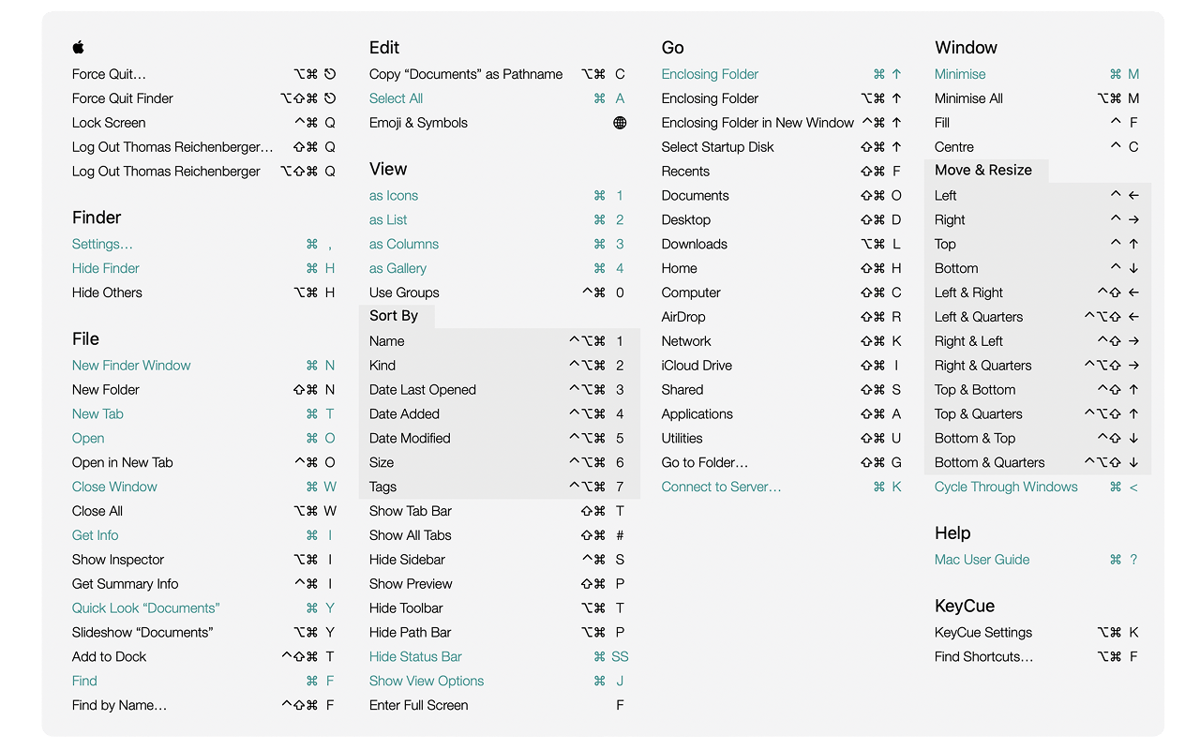Click Cycle Through Windows entry
Viewport: 1200px width, 750px height.
tap(1006, 487)
